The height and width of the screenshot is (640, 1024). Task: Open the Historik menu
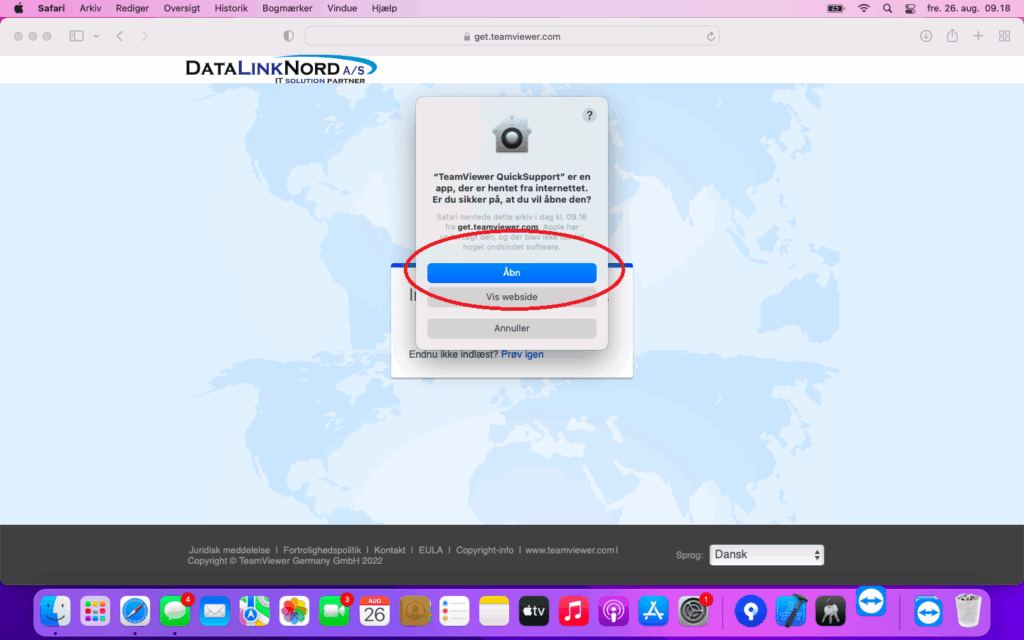tap(231, 8)
